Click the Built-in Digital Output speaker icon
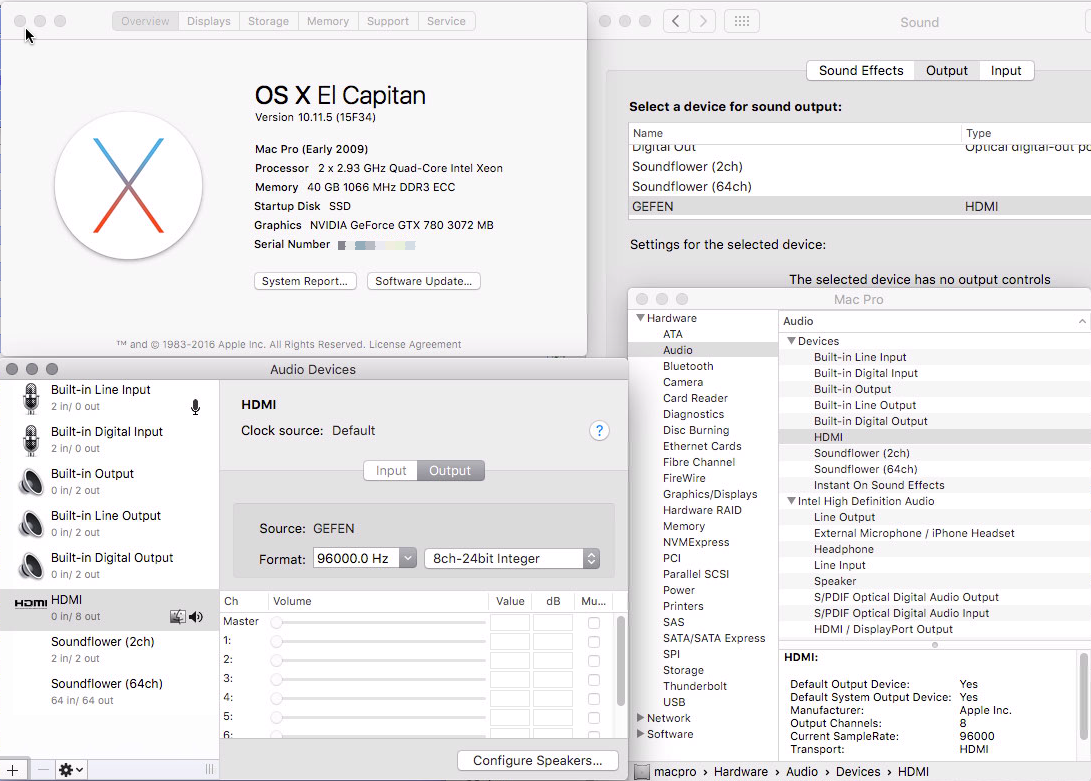Viewport: 1091px width, 781px height. (31, 566)
